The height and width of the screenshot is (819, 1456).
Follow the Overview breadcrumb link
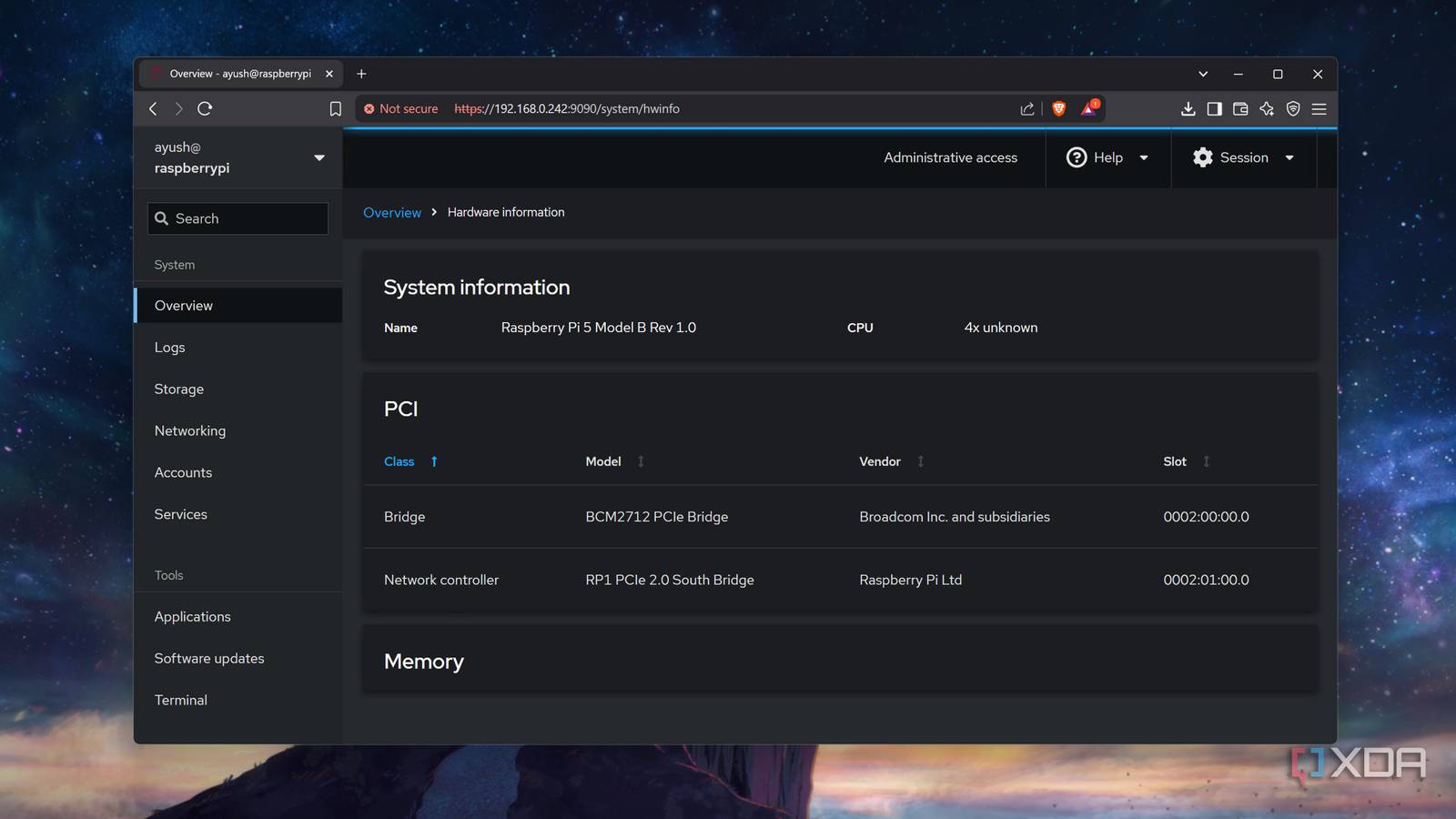pyautogui.click(x=391, y=212)
